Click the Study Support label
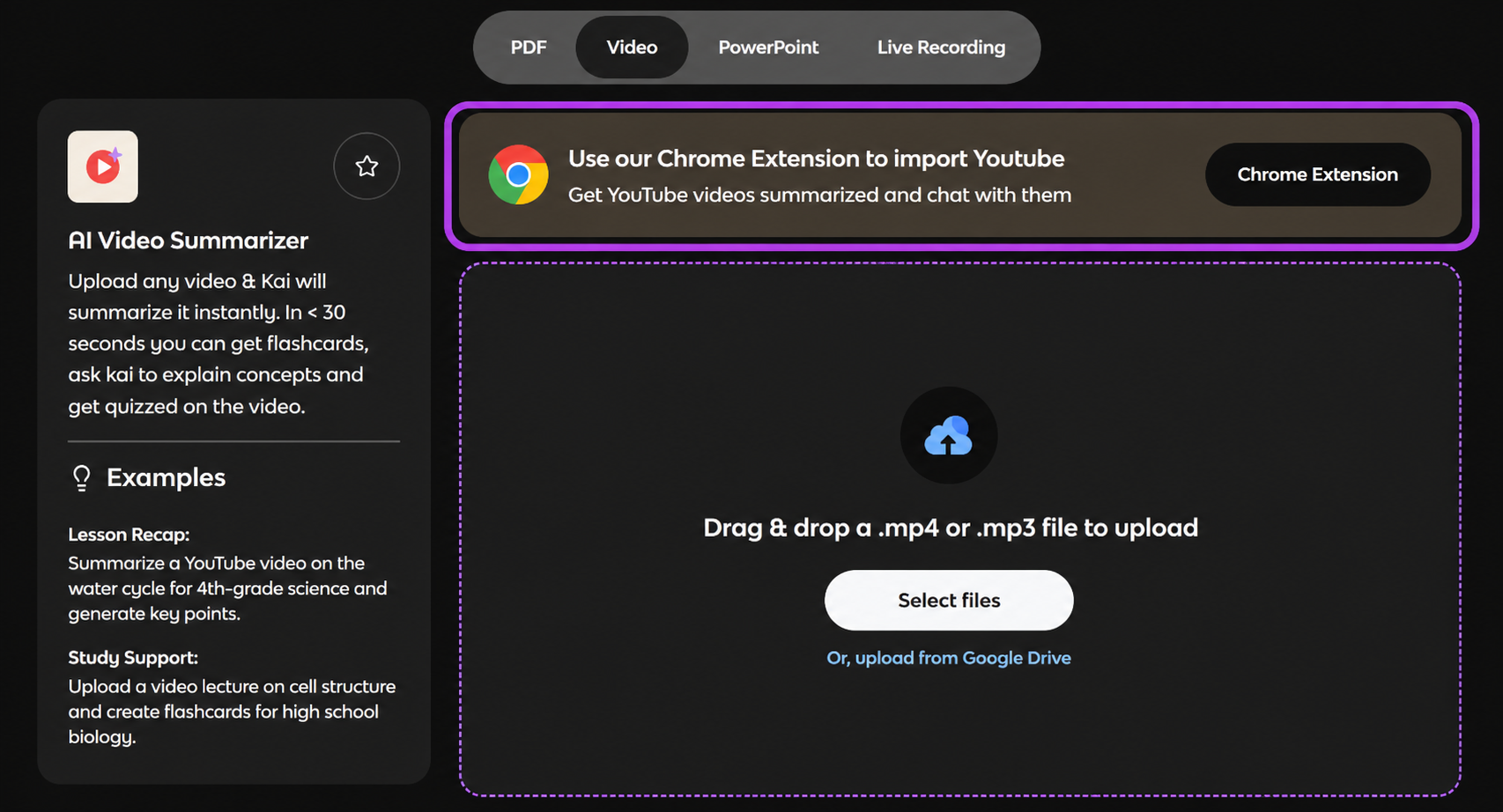Screen dimensions: 1503x812 click(x=133, y=658)
